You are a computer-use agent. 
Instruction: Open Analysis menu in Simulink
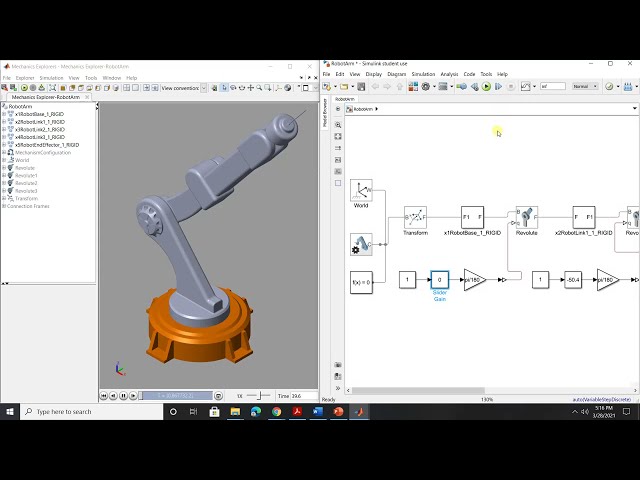pyautogui.click(x=449, y=74)
